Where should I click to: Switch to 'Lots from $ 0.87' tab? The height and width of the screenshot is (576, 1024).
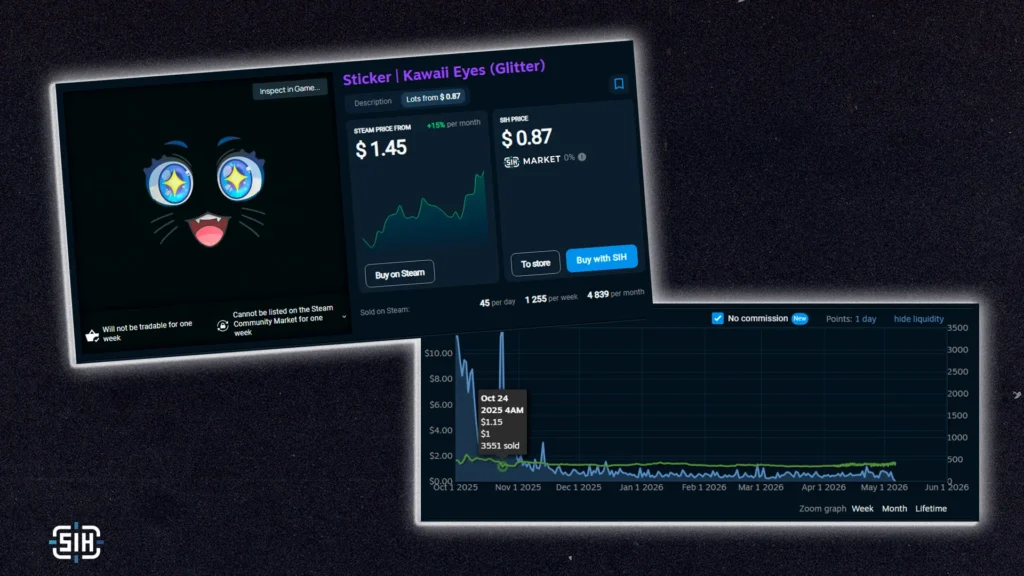click(x=433, y=97)
